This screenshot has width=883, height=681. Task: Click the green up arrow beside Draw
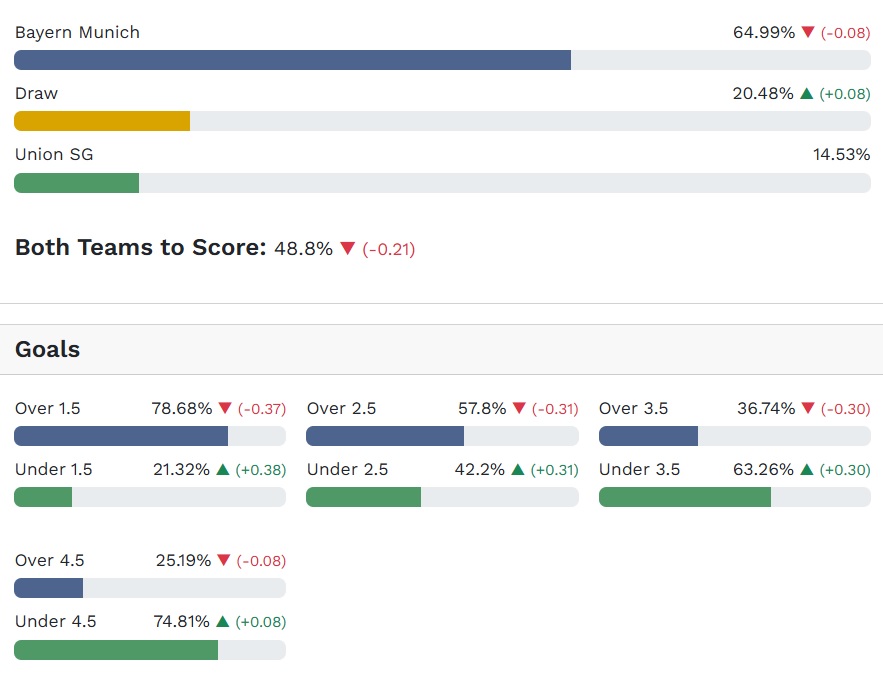806,94
